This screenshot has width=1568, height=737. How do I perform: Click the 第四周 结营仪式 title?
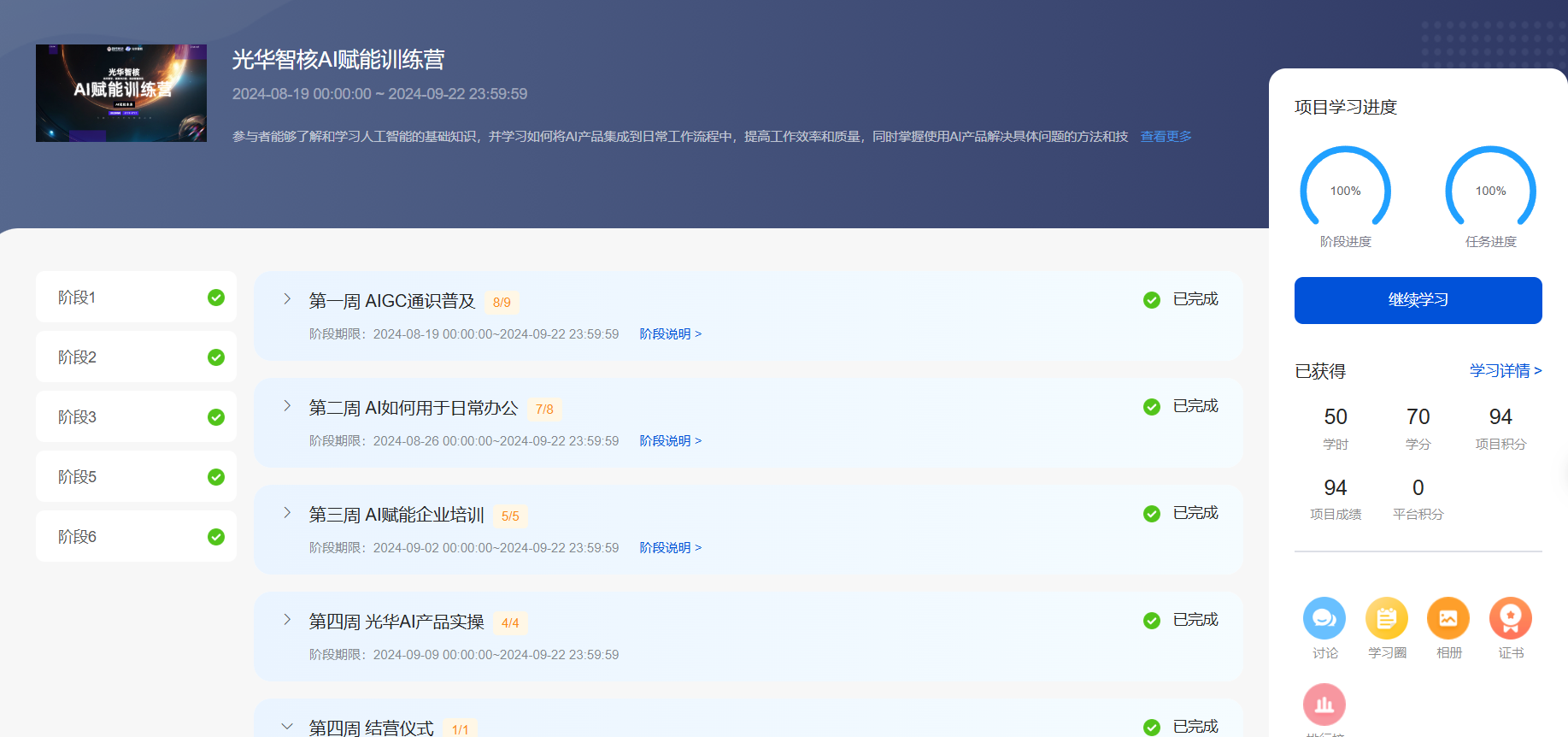[372, 728]
